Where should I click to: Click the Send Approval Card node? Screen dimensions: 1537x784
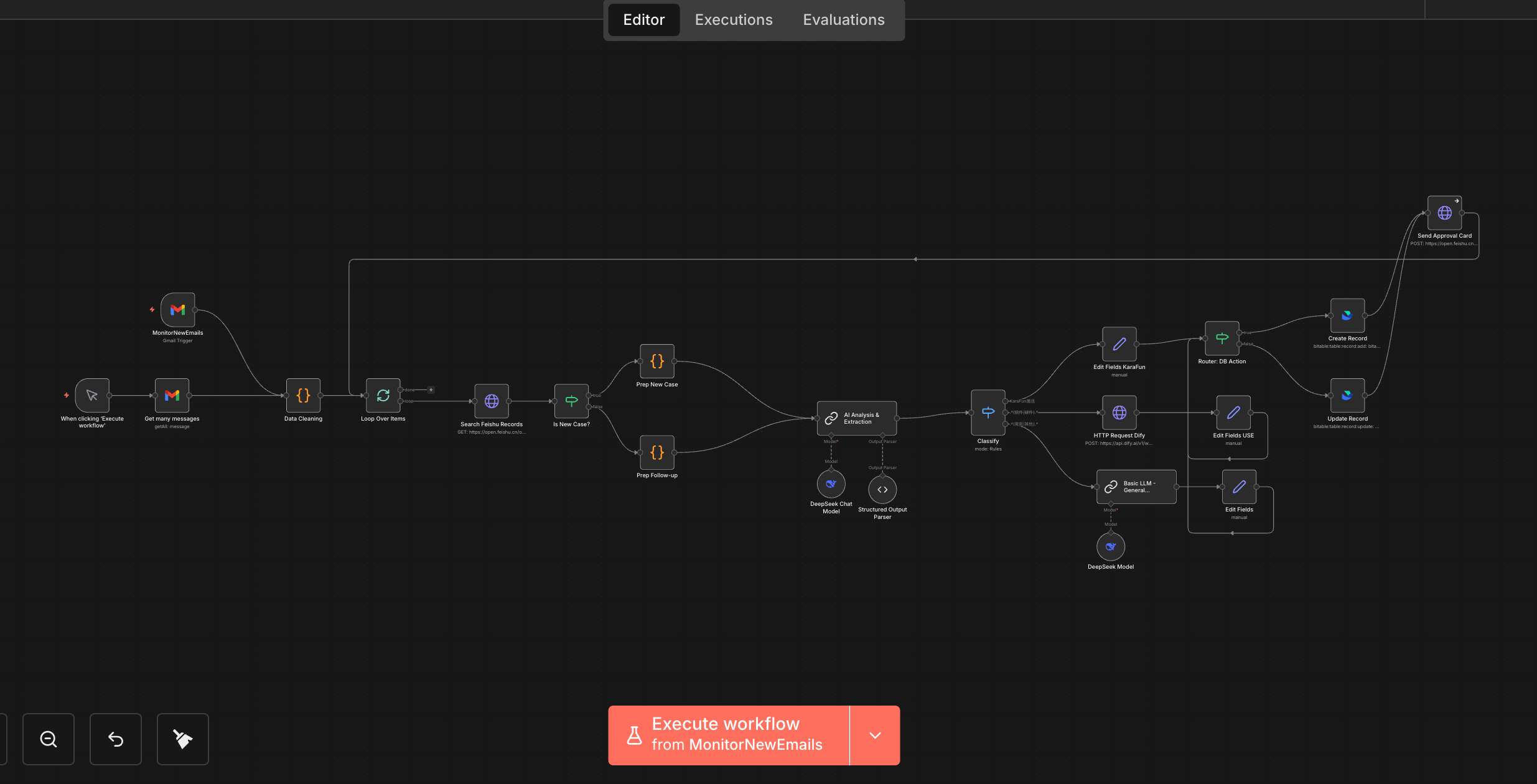tap(1444, 213)
